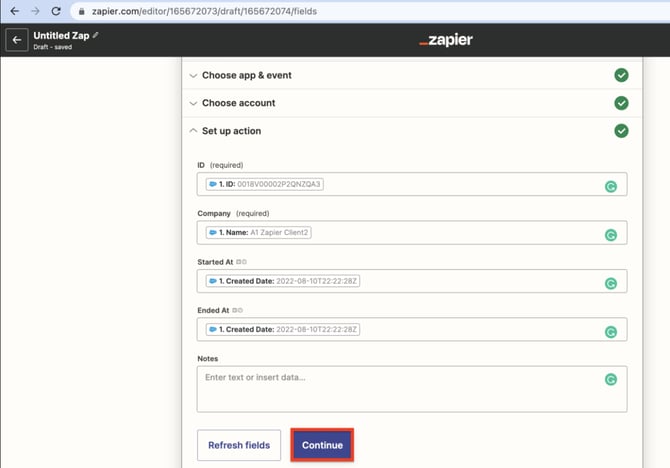Image resolution: width=670 pixels, height=468 pixels.
Task: Click green checkmark beside Choose app & event
Action: point(621,75)
